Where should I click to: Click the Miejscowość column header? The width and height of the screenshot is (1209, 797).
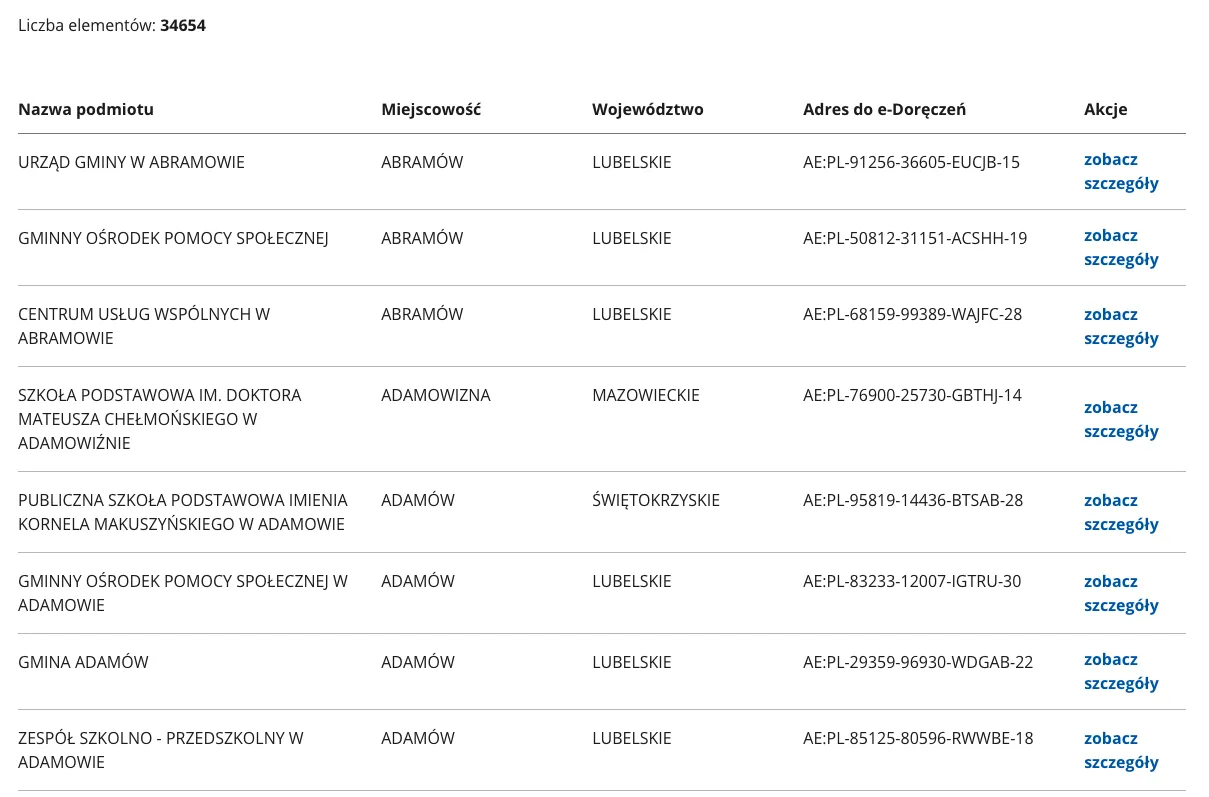431,109
